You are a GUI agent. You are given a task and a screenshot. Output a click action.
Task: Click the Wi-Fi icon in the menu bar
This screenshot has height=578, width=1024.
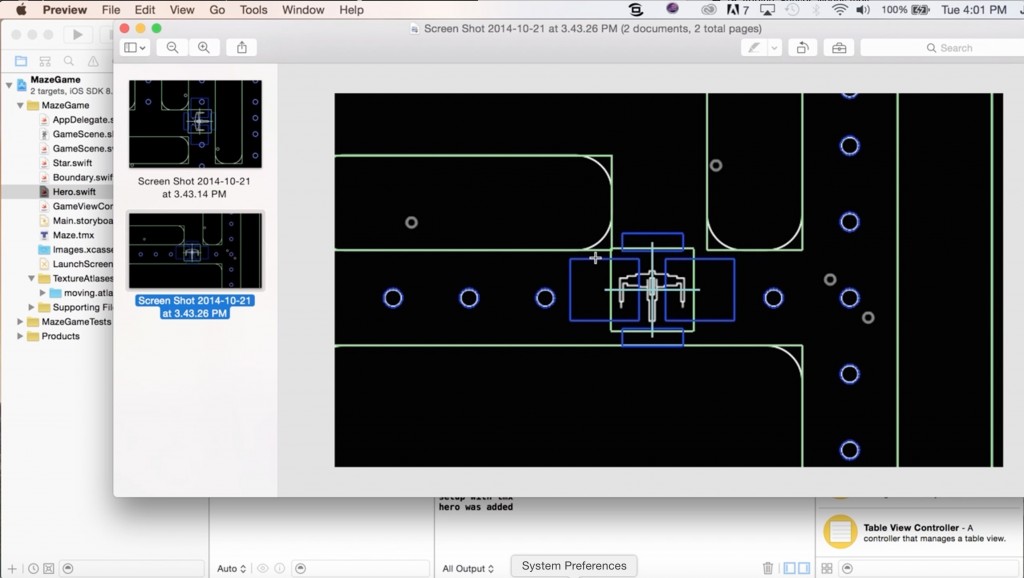[x=837, y=9]
